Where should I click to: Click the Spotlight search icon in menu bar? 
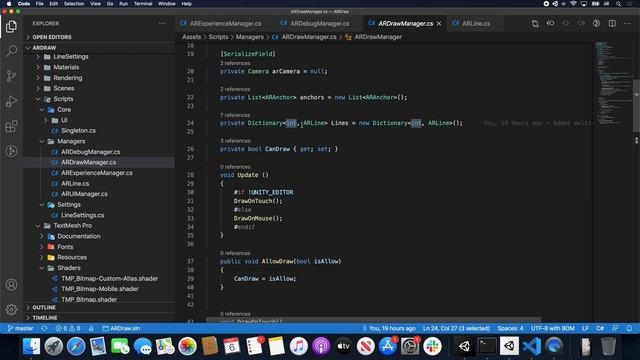(618, 4)
